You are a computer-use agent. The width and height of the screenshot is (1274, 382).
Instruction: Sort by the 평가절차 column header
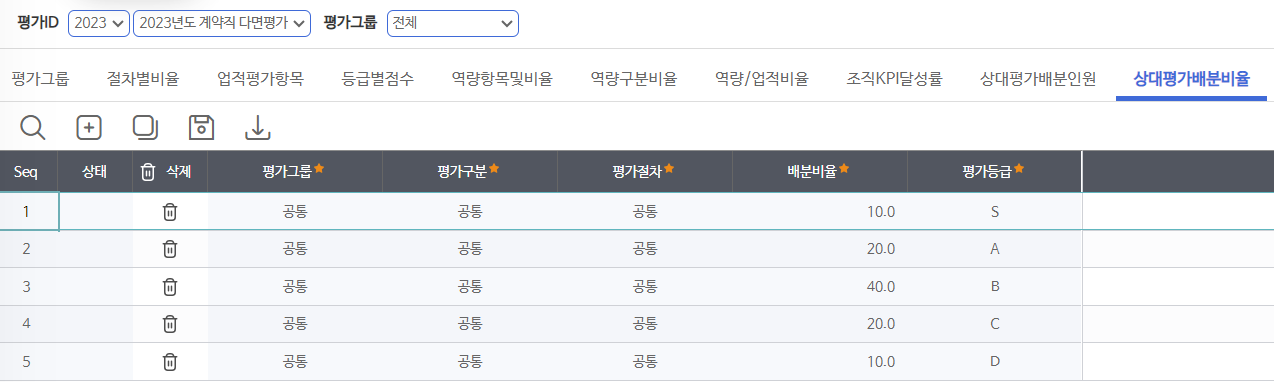[644, 172]
